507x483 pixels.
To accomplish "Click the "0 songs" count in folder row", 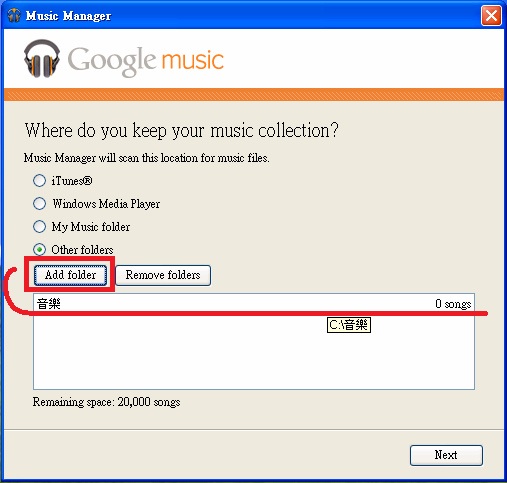I will tap(453, 304).
